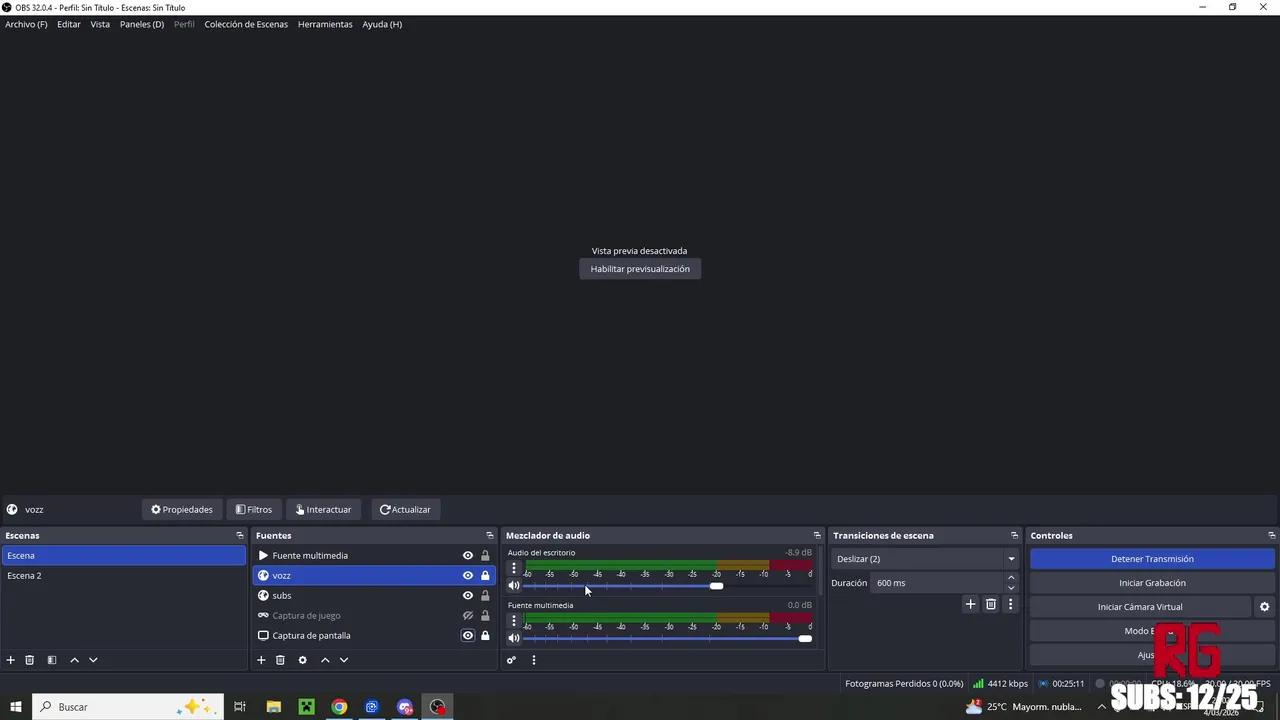Open virtual camera settings gear
The height and width of the screenshot is (720, 1280).
tap(1264, 607)
